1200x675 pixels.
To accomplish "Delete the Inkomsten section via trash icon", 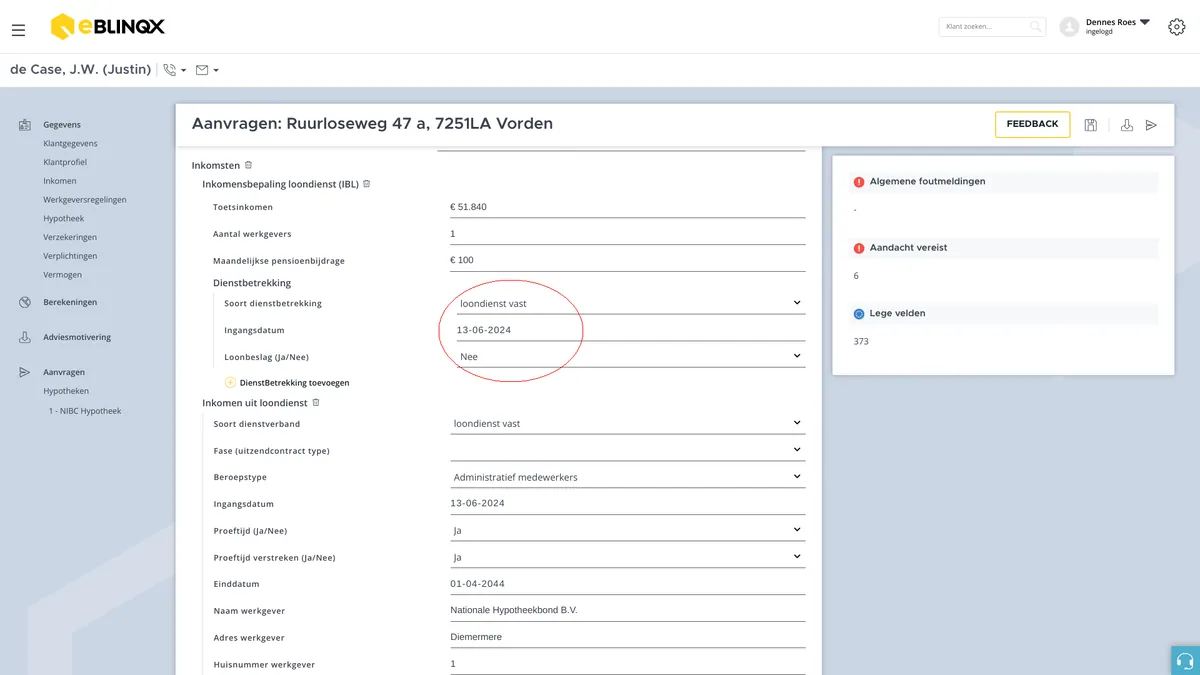I will click(x=249, y=165).
